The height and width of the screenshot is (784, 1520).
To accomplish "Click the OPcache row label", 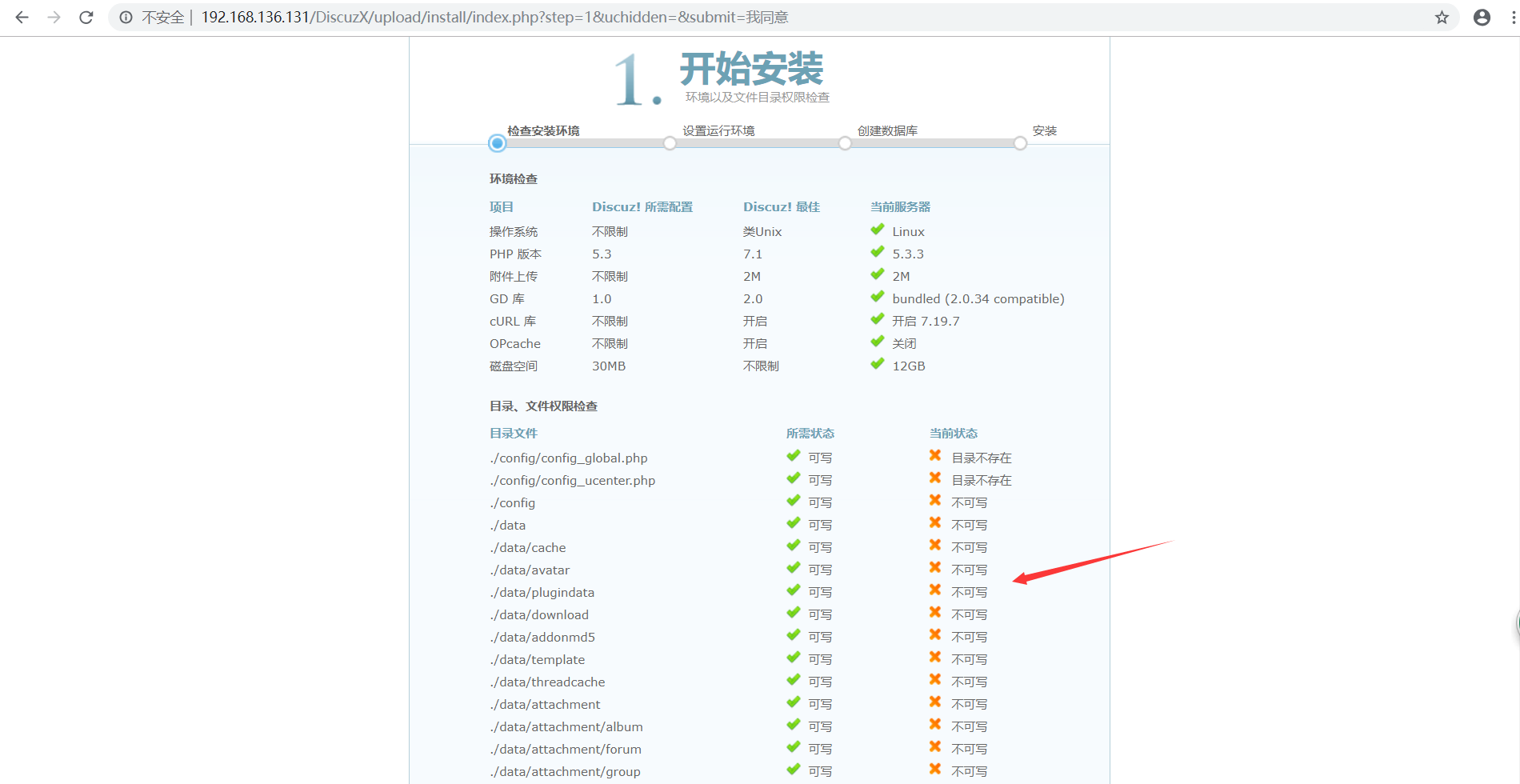I will click(515, 344).
